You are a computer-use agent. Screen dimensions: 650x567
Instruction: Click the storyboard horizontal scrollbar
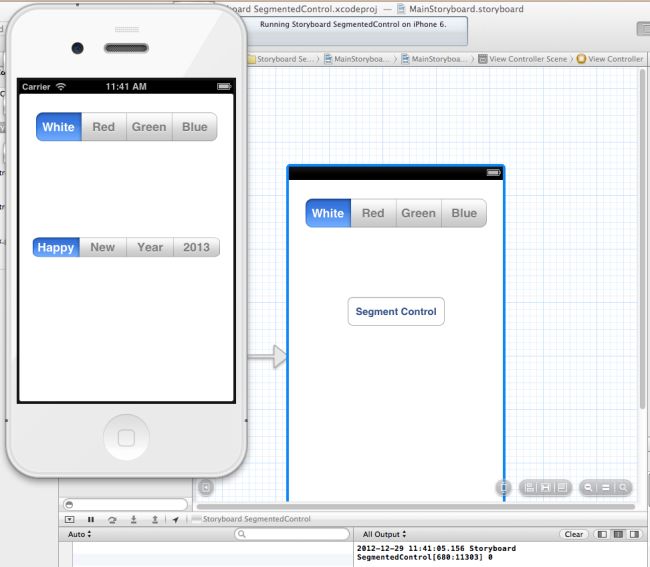pos(415,506)
